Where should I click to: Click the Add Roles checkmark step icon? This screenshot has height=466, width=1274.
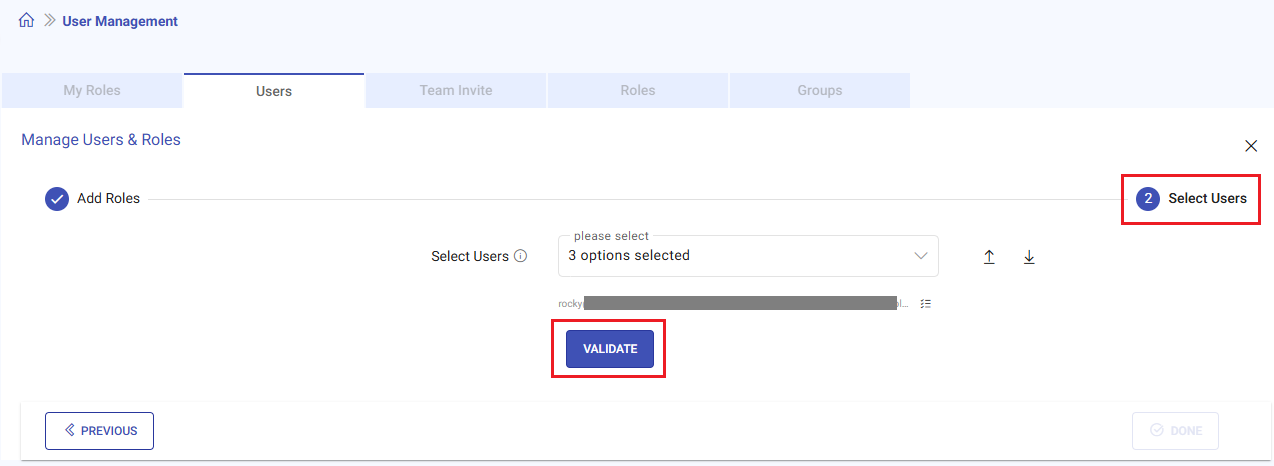pos(57,199)
